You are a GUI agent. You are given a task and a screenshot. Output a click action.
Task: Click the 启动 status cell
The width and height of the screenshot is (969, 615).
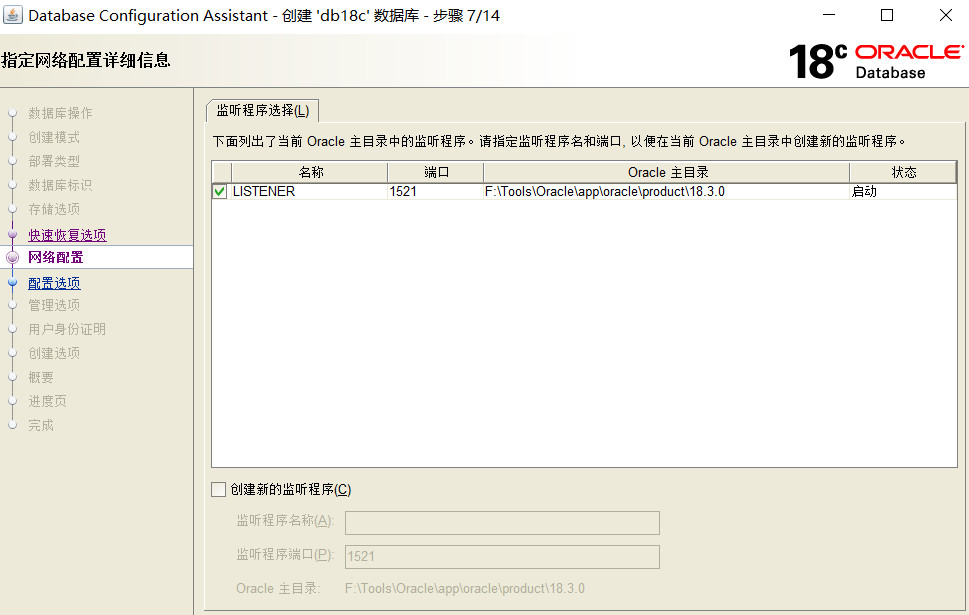coord(903,192)
